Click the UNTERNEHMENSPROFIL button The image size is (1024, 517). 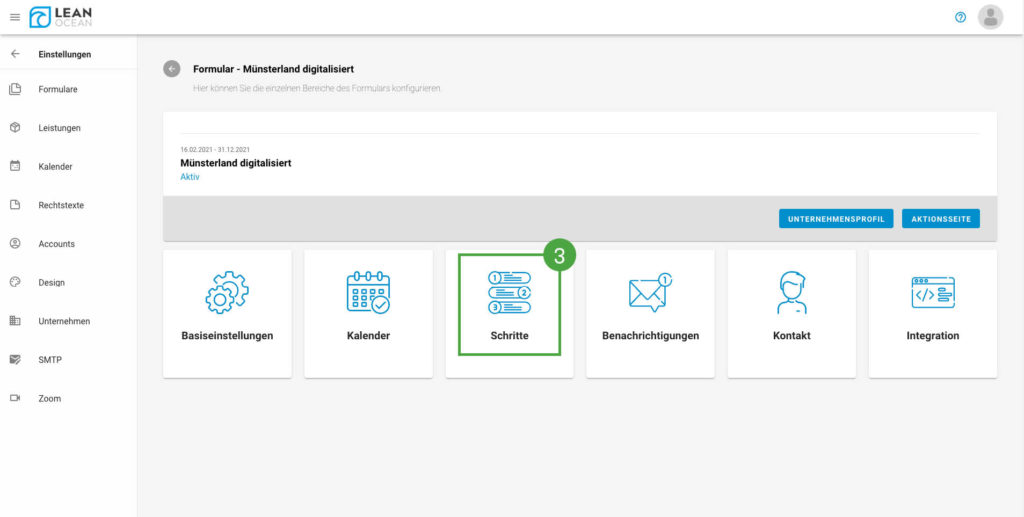(x=836, y=218)
